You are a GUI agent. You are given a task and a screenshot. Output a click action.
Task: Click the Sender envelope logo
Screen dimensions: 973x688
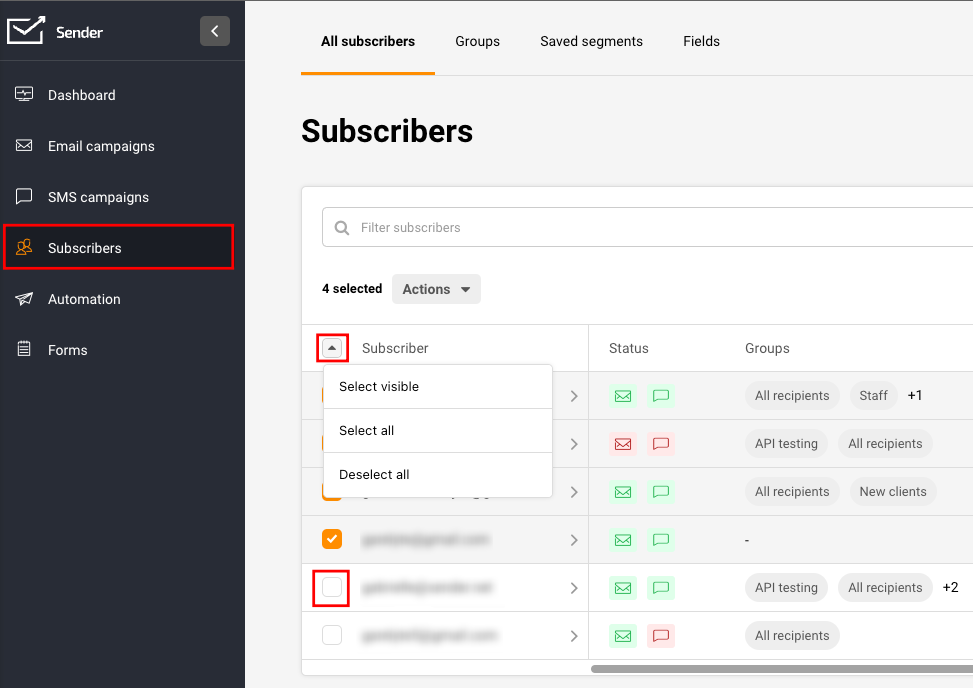(x=26, y=31)
